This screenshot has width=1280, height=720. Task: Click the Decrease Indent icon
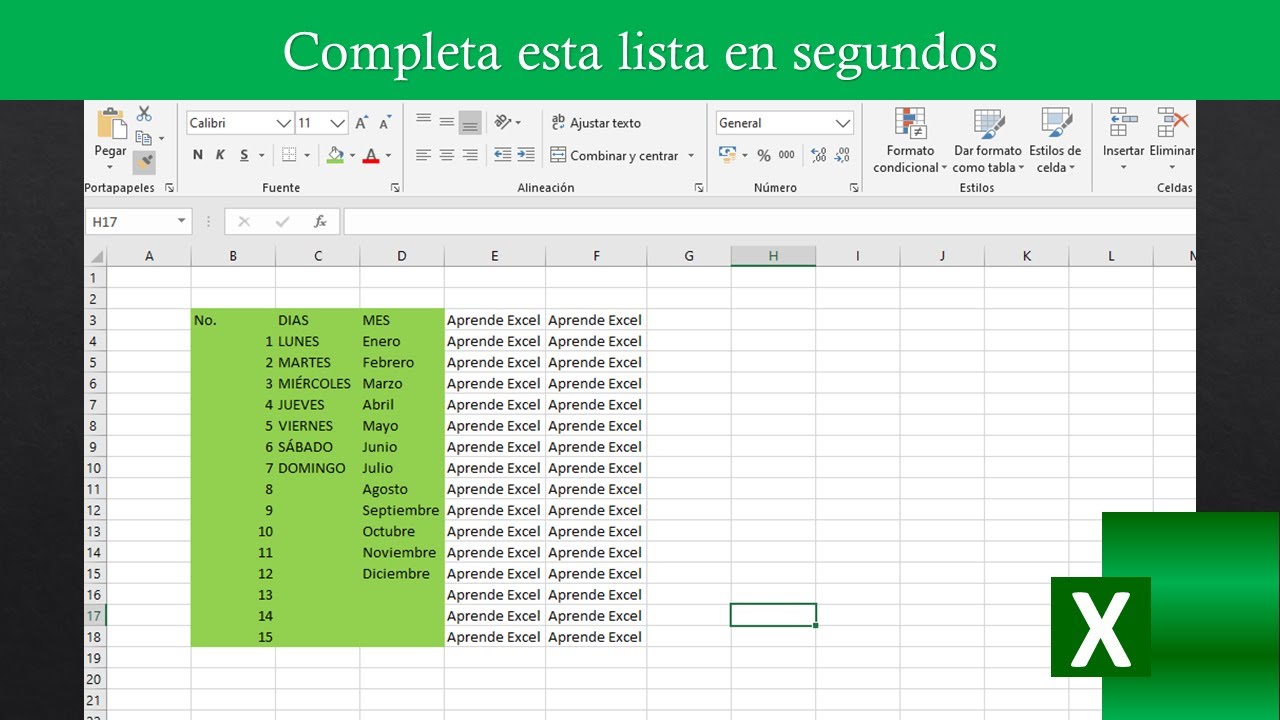[502, 155]
